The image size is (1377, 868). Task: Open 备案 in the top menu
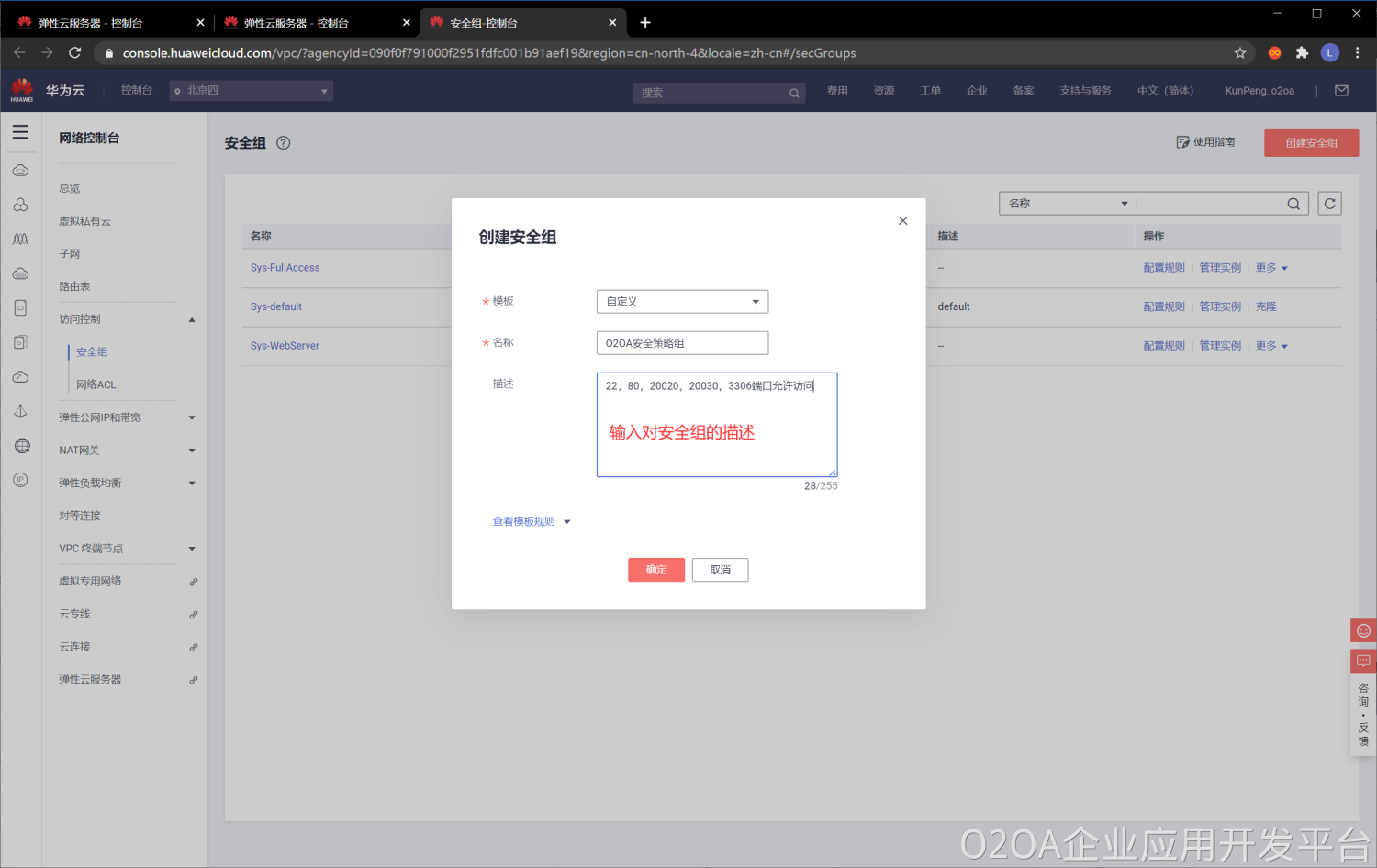[x=1024, y=91]
